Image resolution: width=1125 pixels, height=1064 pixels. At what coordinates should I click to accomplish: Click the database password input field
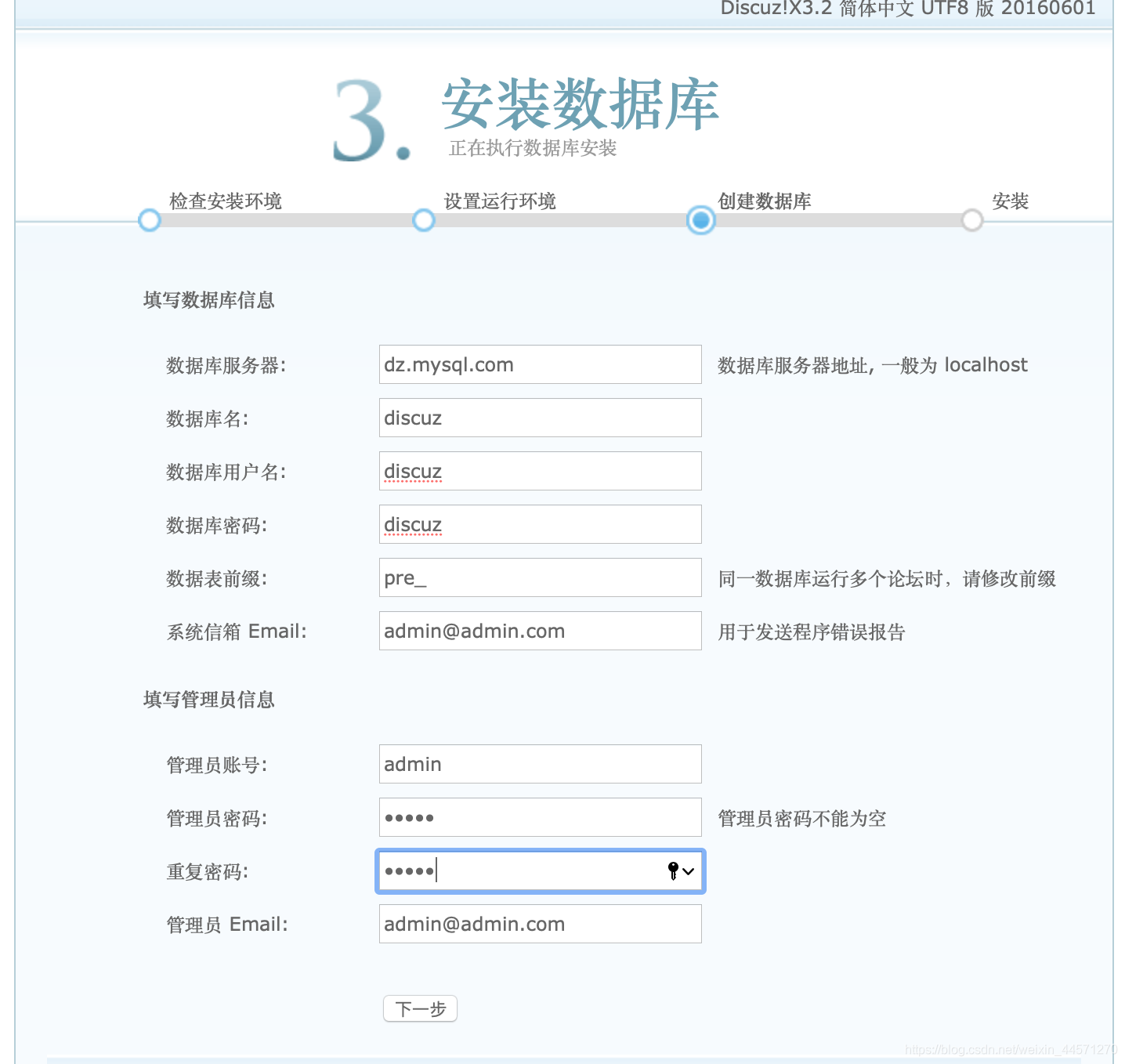(541, 524)
